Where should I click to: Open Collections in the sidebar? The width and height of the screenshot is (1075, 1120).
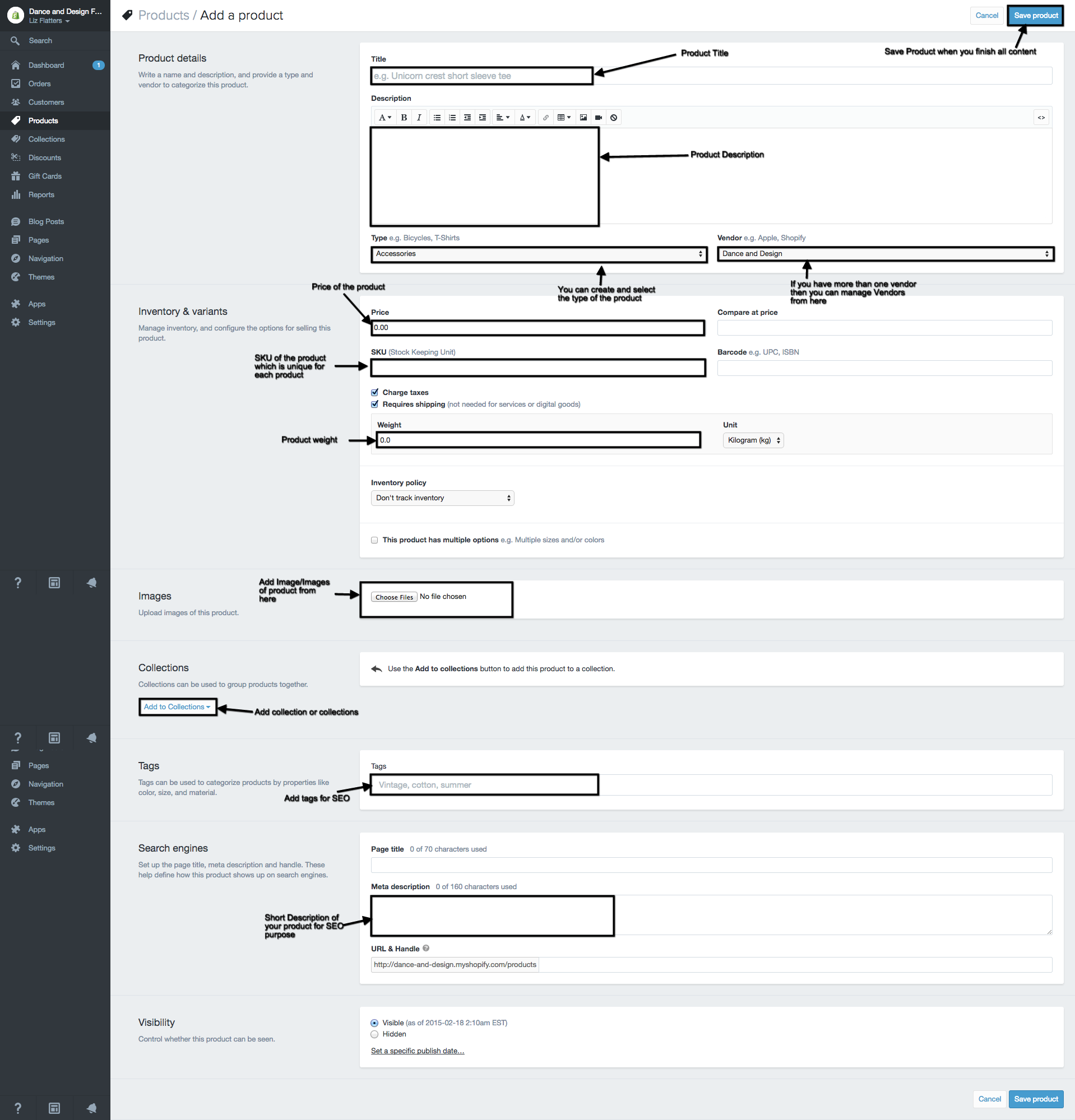point(47,140)
